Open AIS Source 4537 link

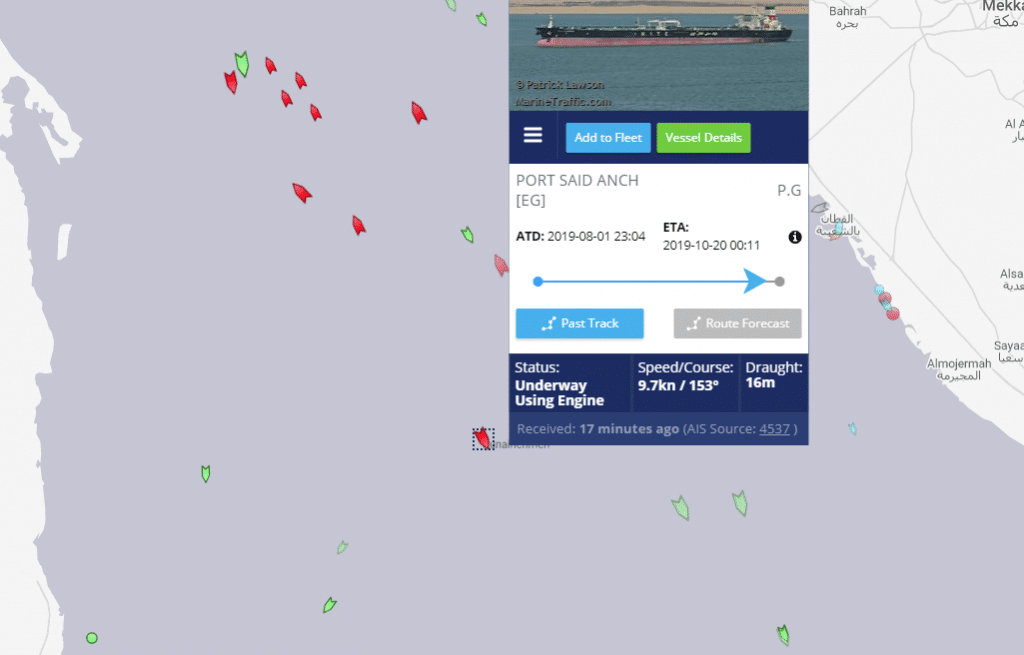click(775, 429)
